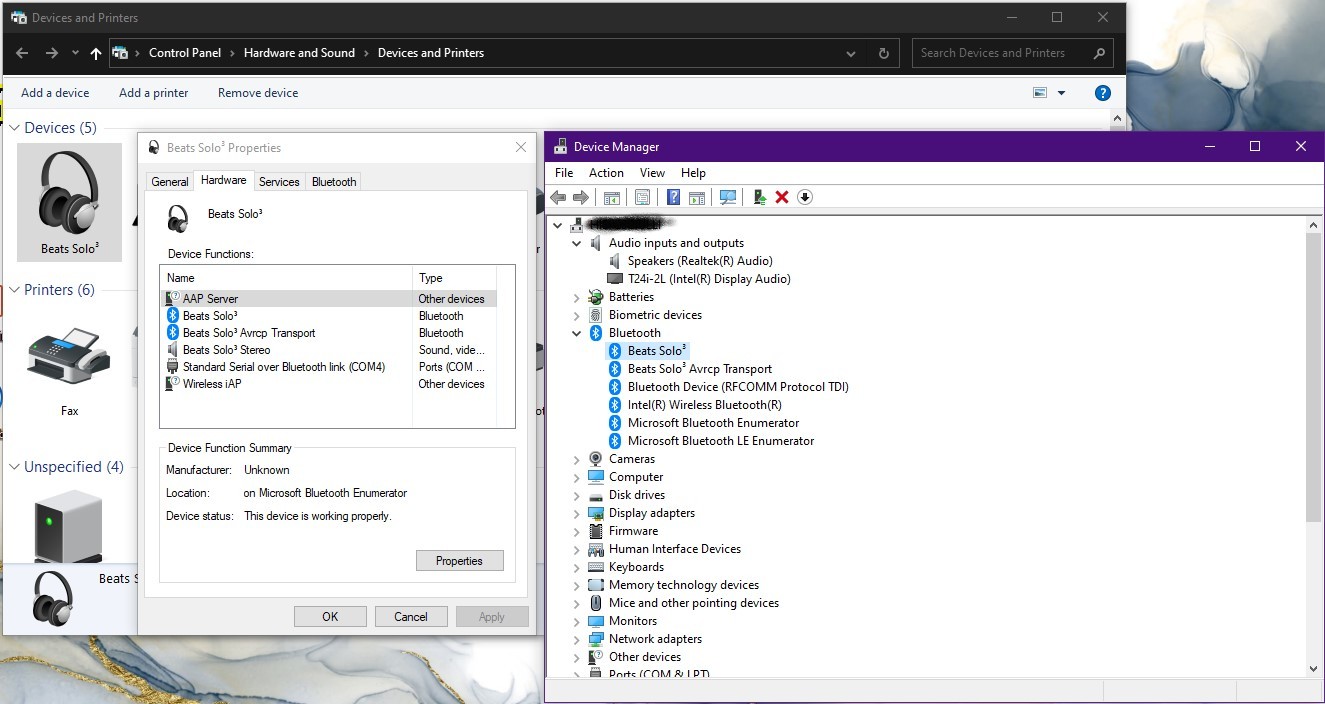Select T24i-2L (Intel(R) Display Audio) in the tree
Screen dimensions: 1325x704
pos(709,279)
